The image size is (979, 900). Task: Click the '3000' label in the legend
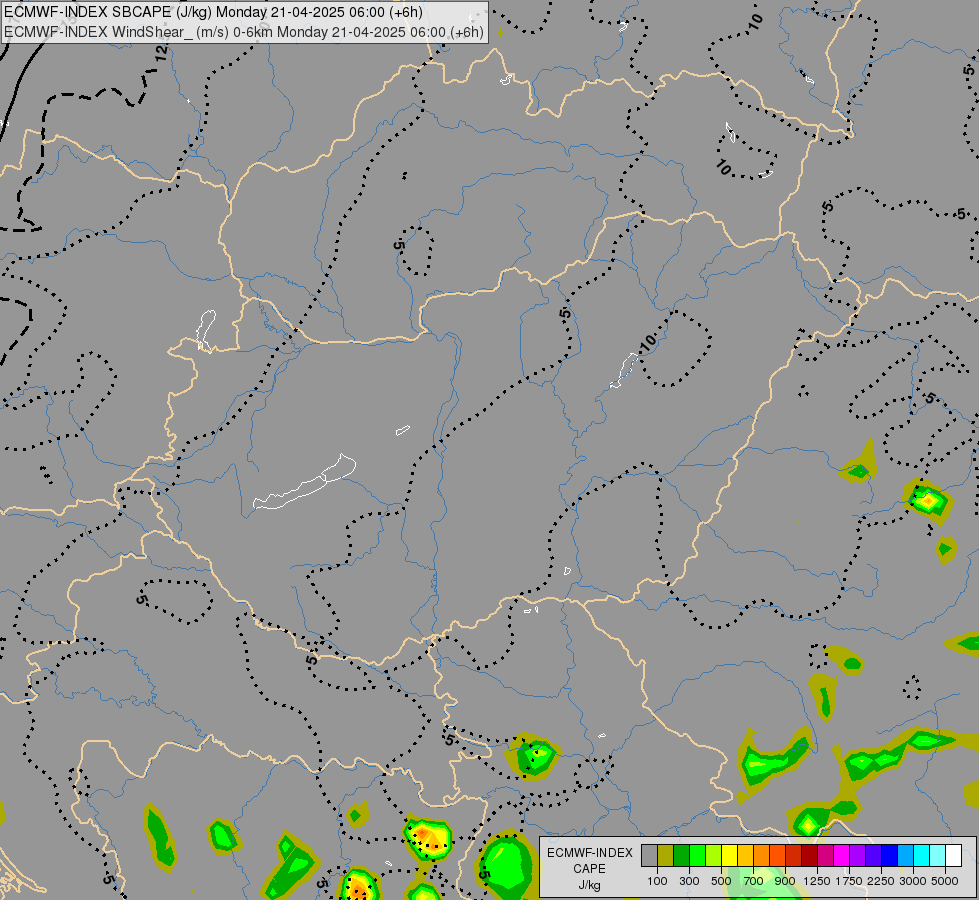tap(913, 881)
